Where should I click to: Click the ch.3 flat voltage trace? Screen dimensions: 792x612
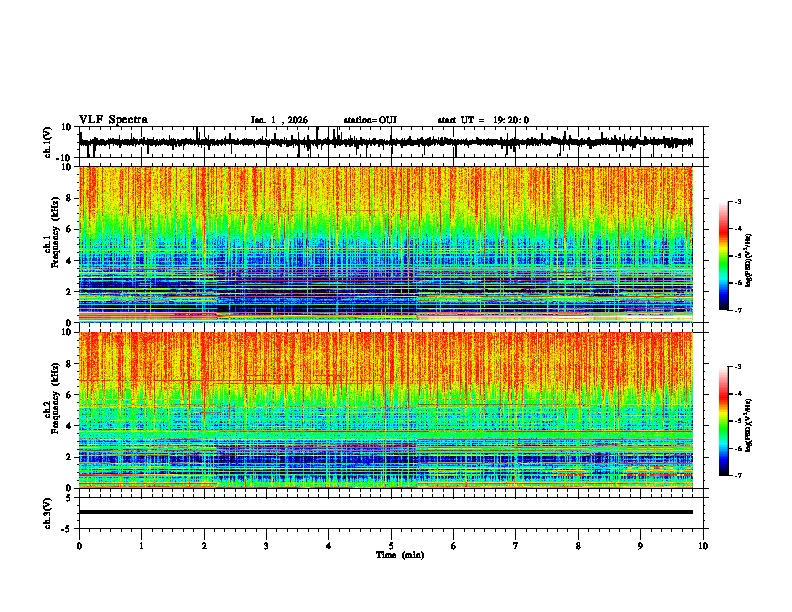click(385, 512)
